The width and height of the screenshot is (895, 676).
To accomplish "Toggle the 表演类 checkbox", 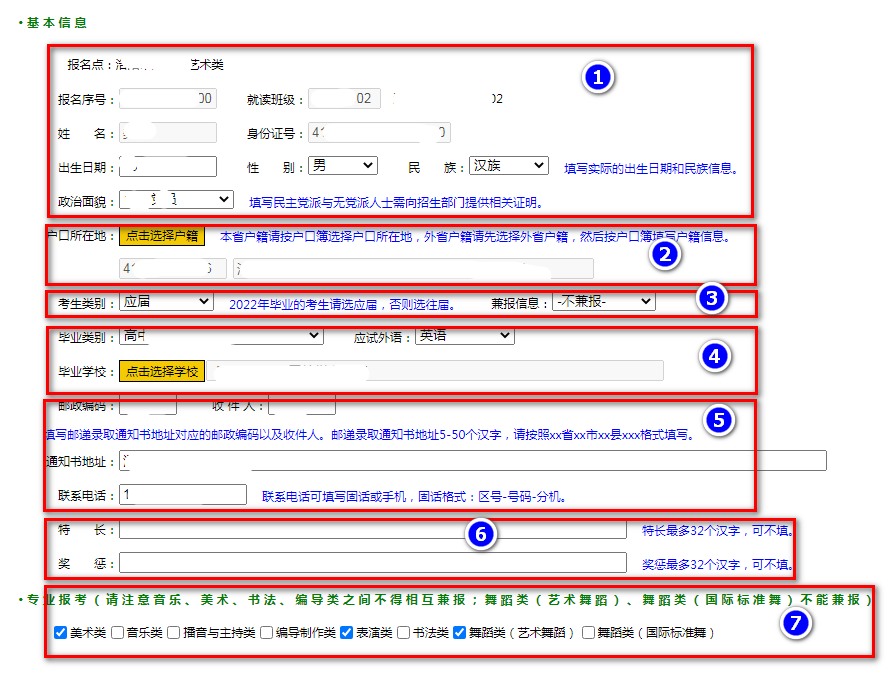I will [x=346, y=633].
